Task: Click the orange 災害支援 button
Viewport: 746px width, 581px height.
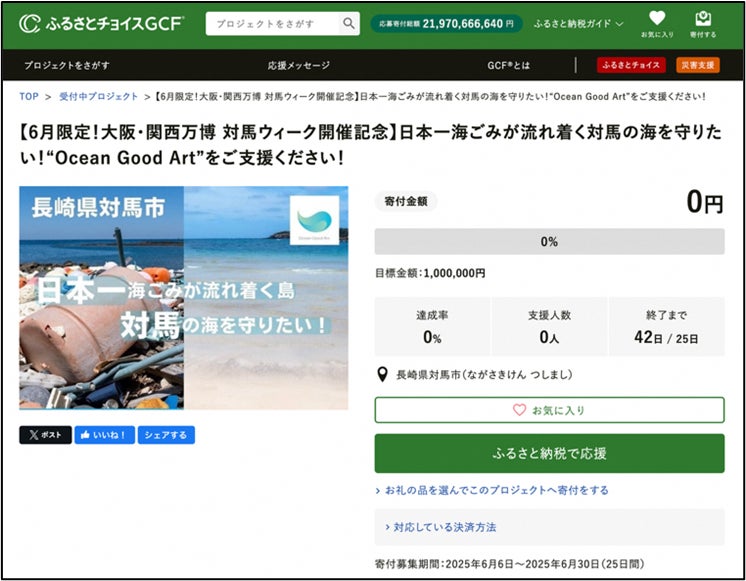Action: (x=698, y=65)
